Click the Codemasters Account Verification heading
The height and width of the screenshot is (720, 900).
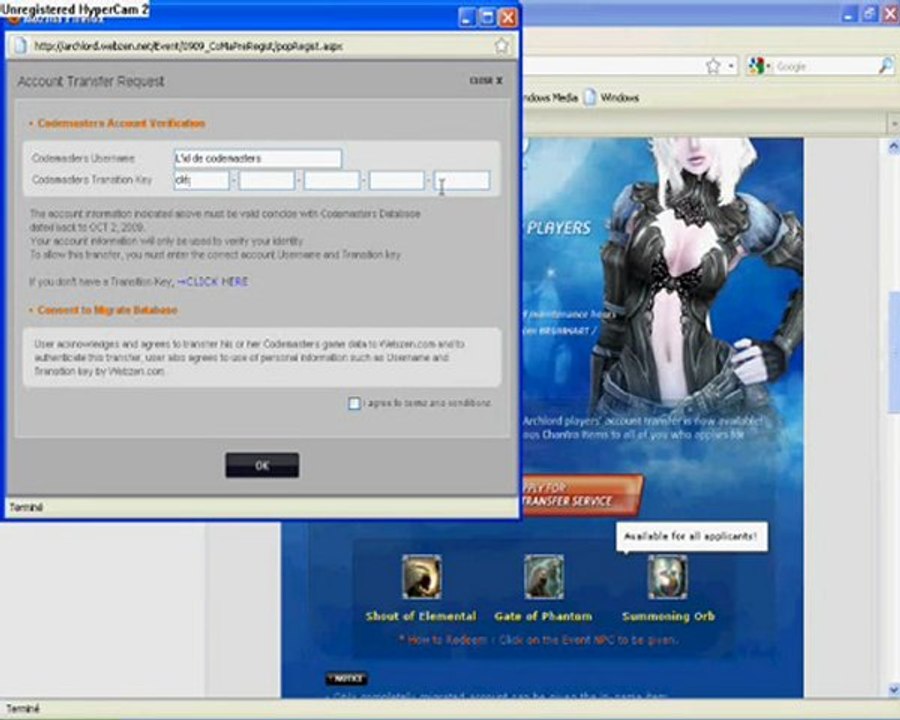click(121, 123)
